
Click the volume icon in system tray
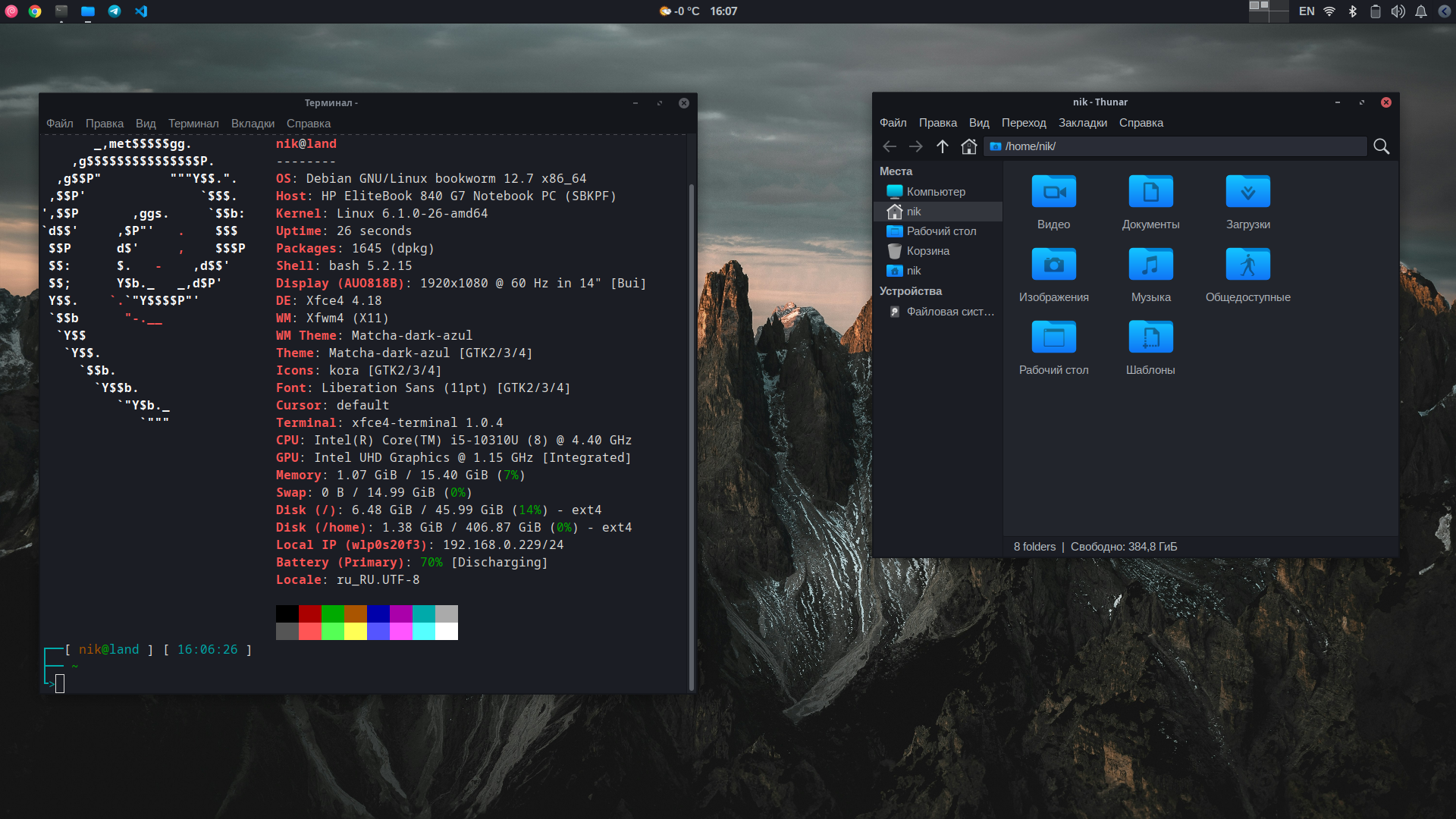click(1398, 11)
